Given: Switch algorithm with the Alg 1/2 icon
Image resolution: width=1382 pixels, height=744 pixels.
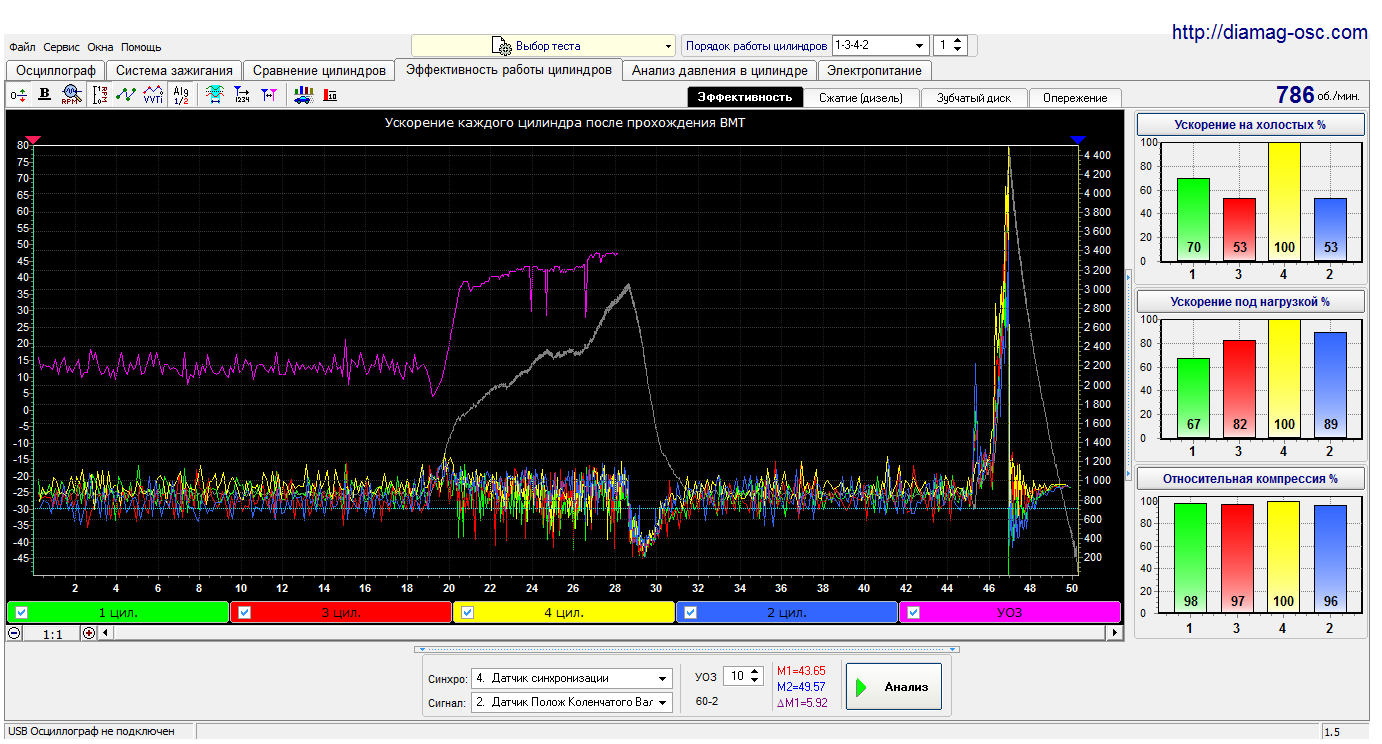Looking at the screenshot, I should [x=181, y=95].
